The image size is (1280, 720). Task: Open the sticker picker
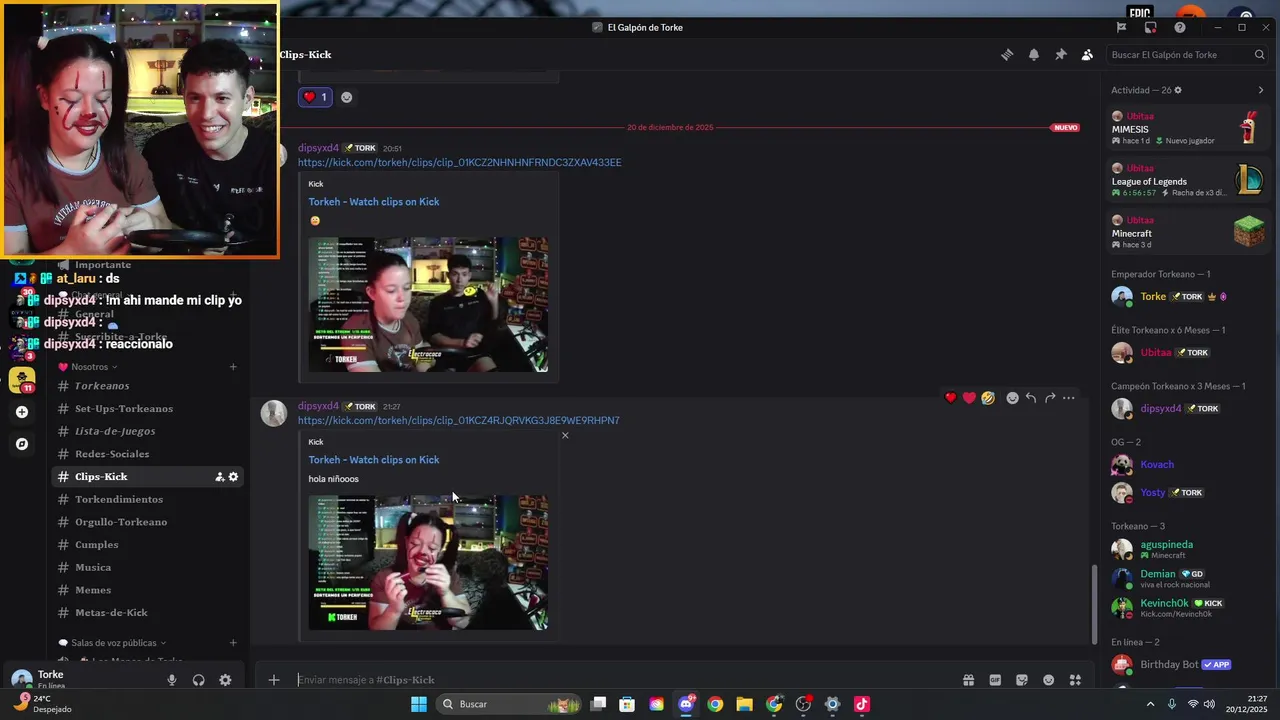1022,680
